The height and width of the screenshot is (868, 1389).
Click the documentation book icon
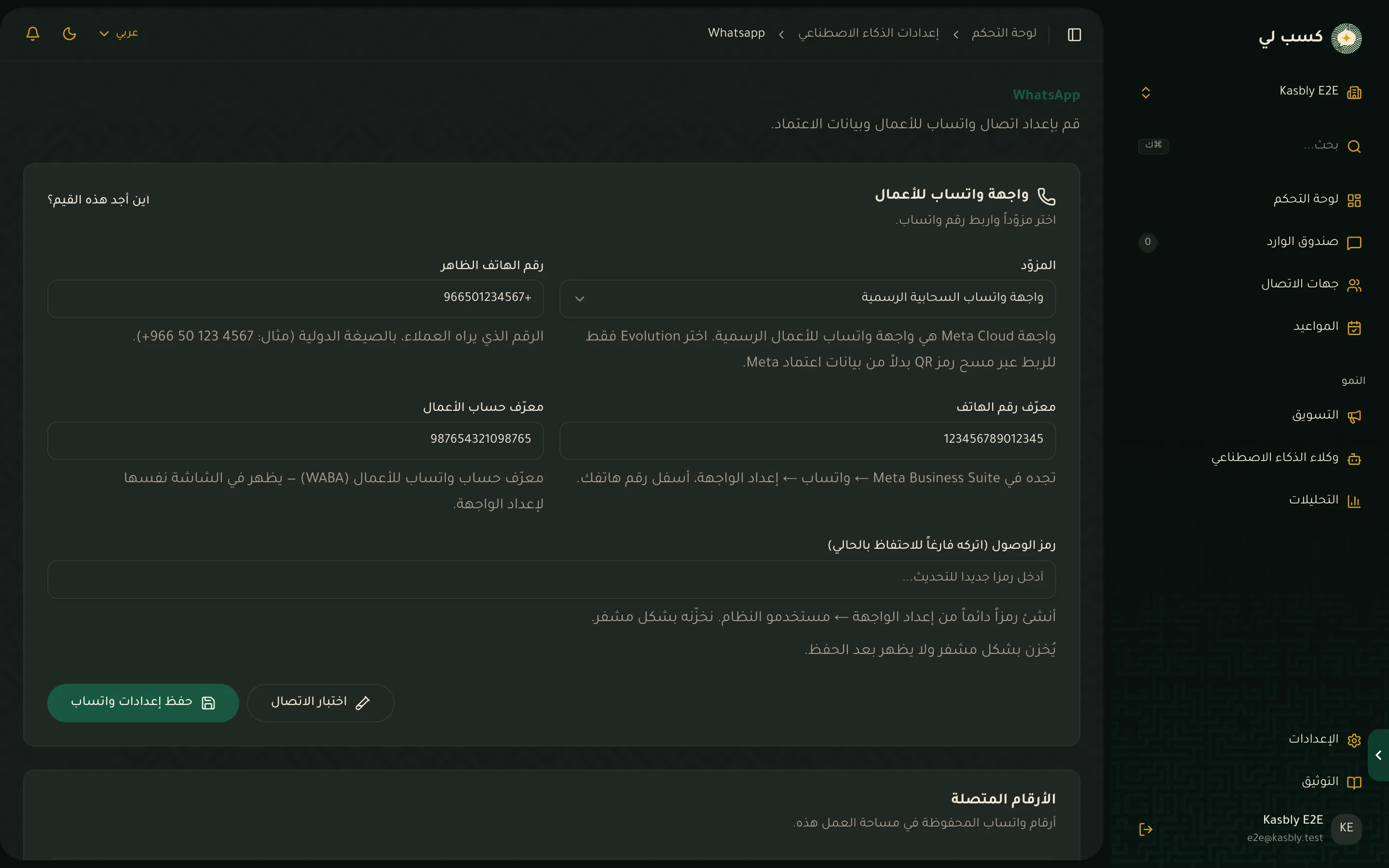click(1354, 783)
